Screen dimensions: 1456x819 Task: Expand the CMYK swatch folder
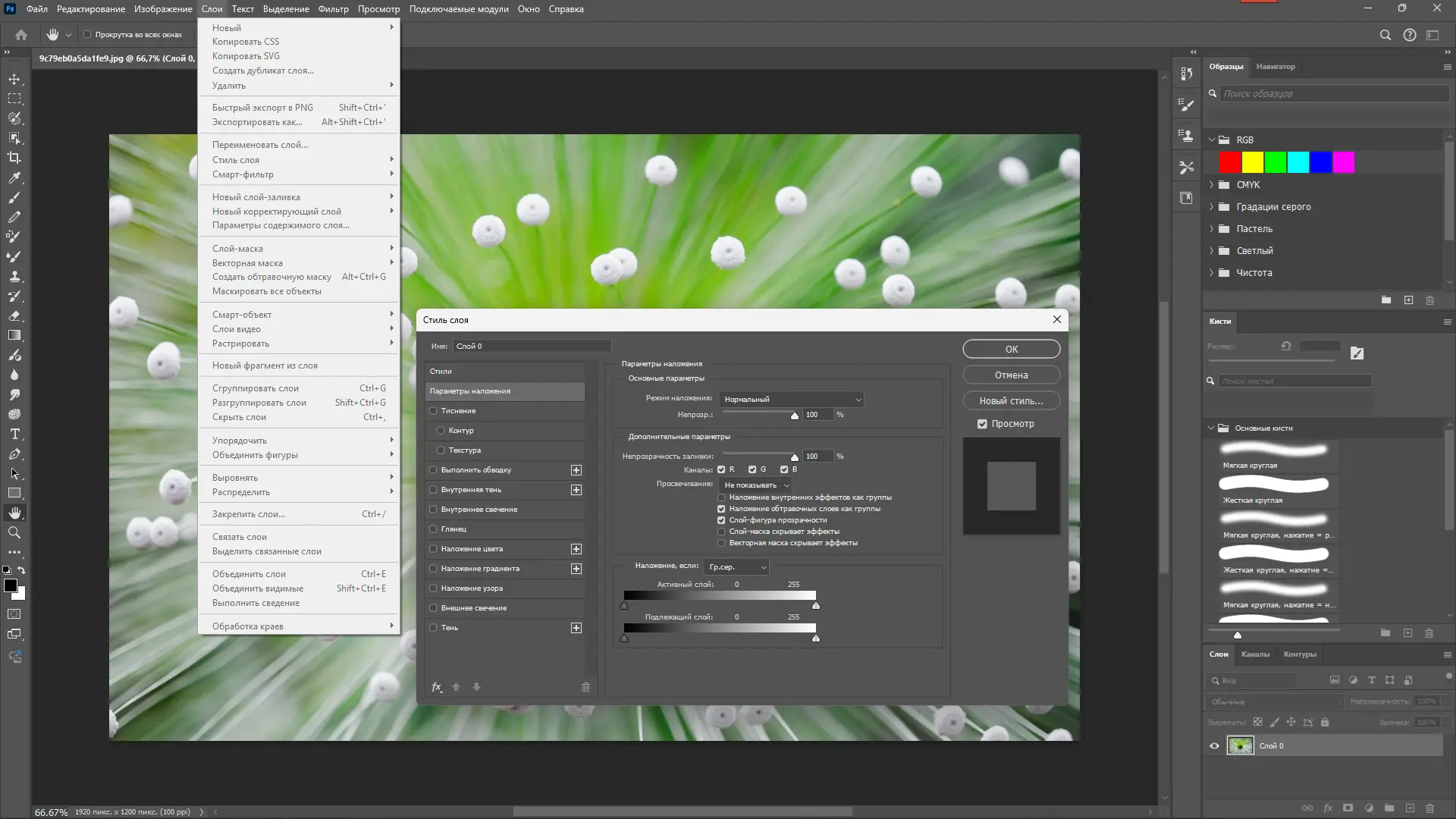[x=1211, y=185]
